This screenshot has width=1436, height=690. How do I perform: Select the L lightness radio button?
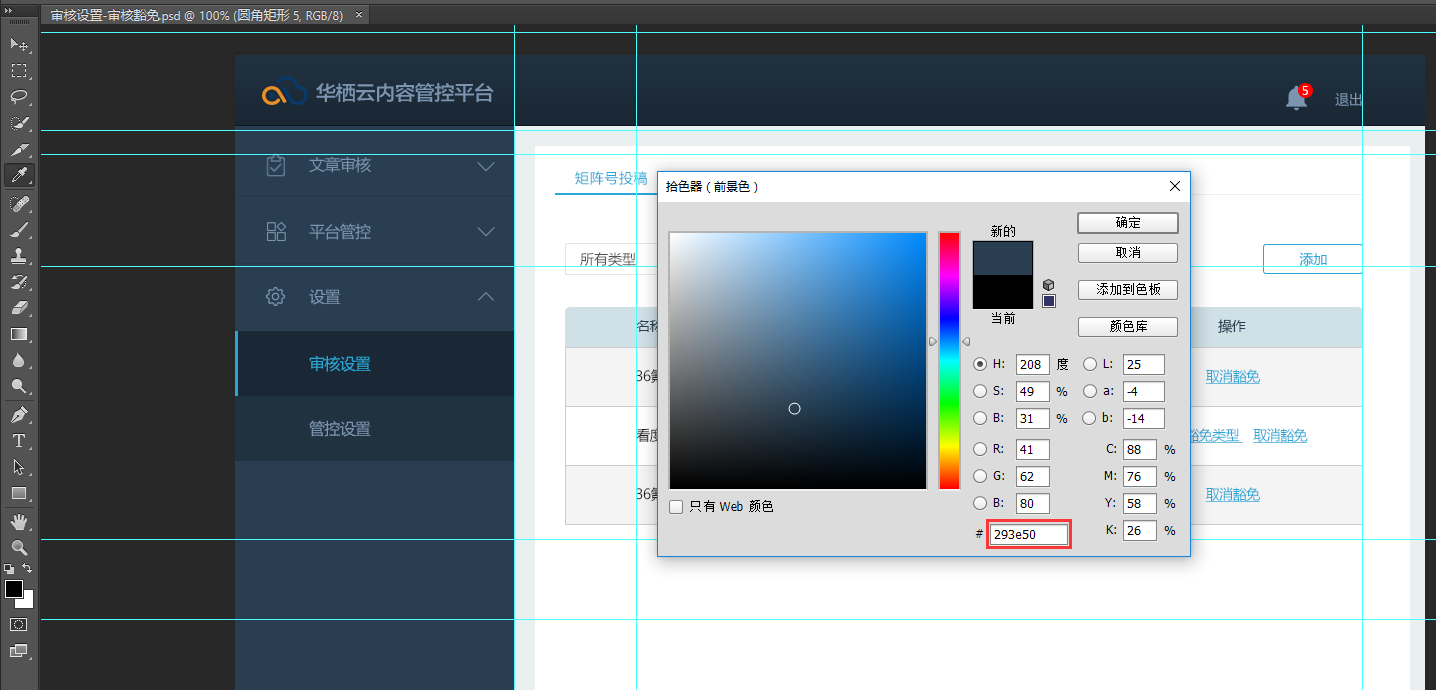1090,364
